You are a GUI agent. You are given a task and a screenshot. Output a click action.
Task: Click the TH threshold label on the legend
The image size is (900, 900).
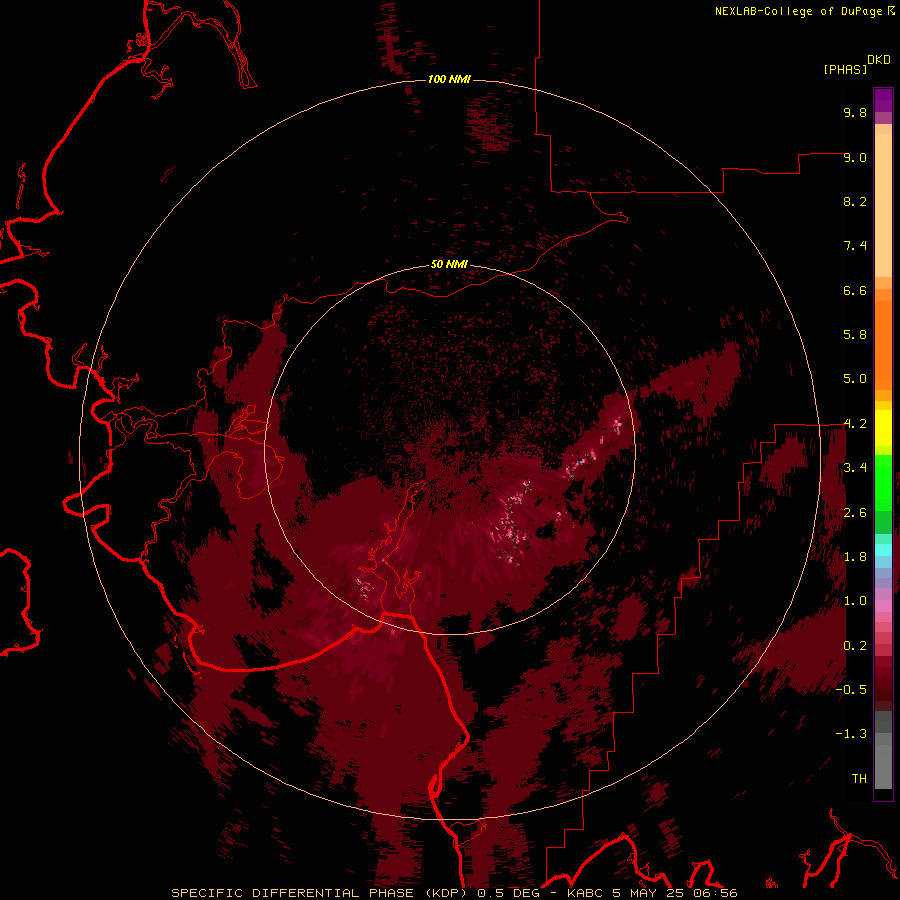[x=859, y=779]
